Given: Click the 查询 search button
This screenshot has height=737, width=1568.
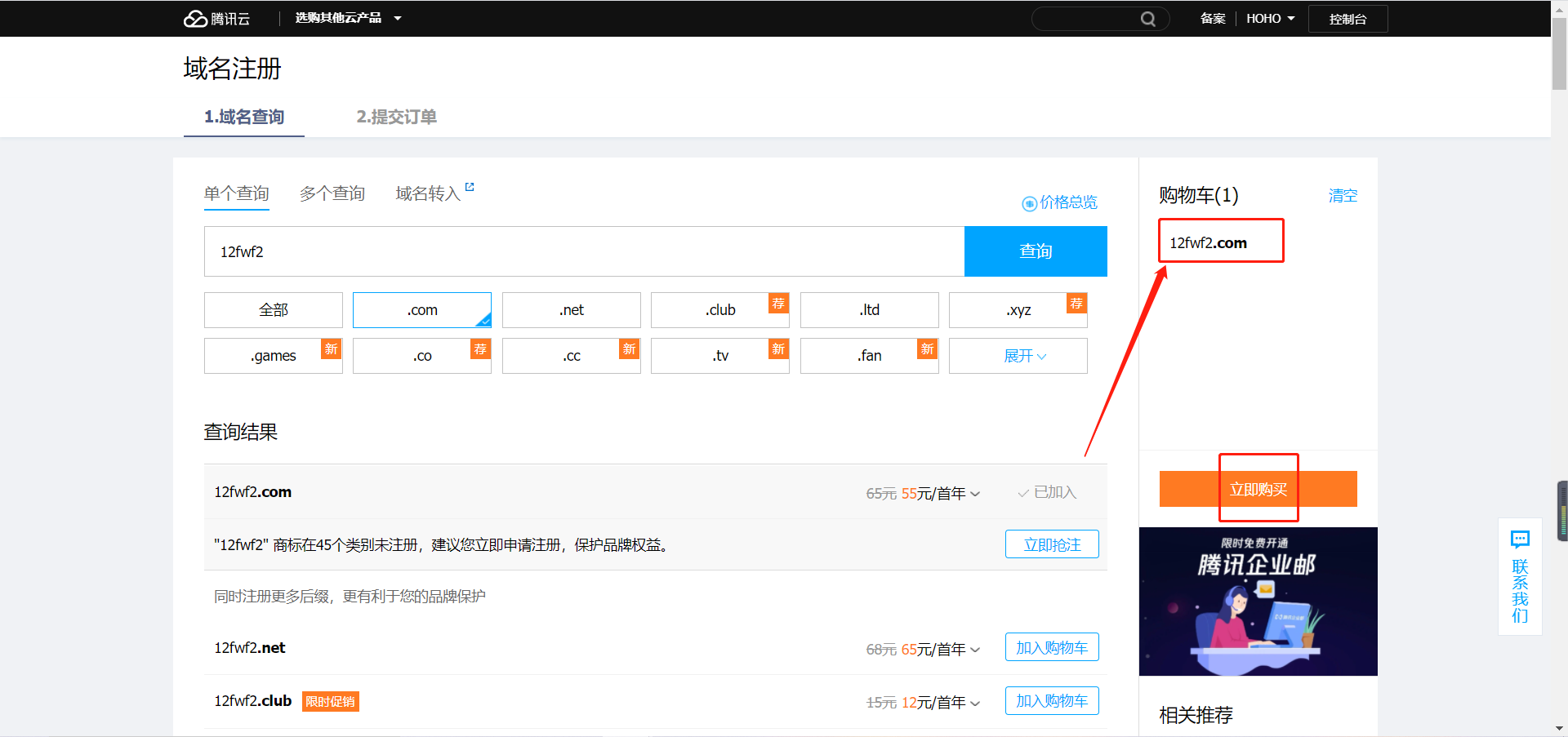Looking at the screenshot, I should click(1035, 251).
